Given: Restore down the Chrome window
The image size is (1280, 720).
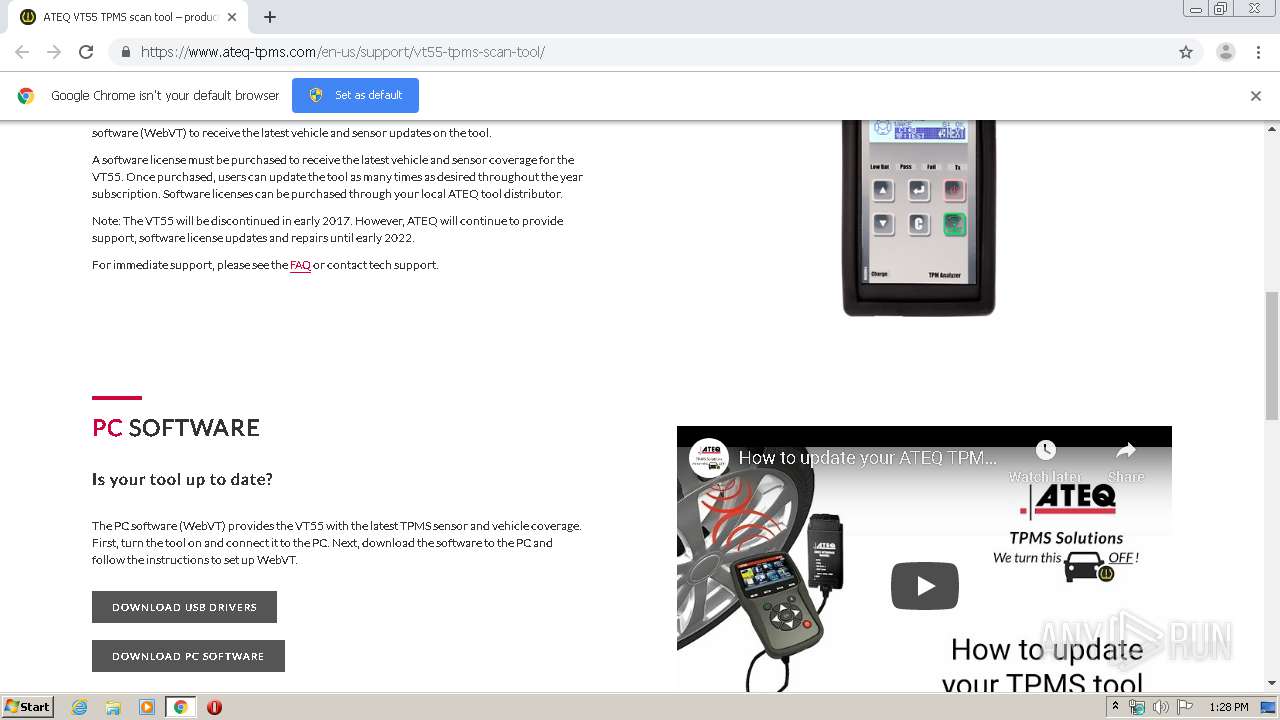Looking at the screenshot, I should [x=1220, y=9].
